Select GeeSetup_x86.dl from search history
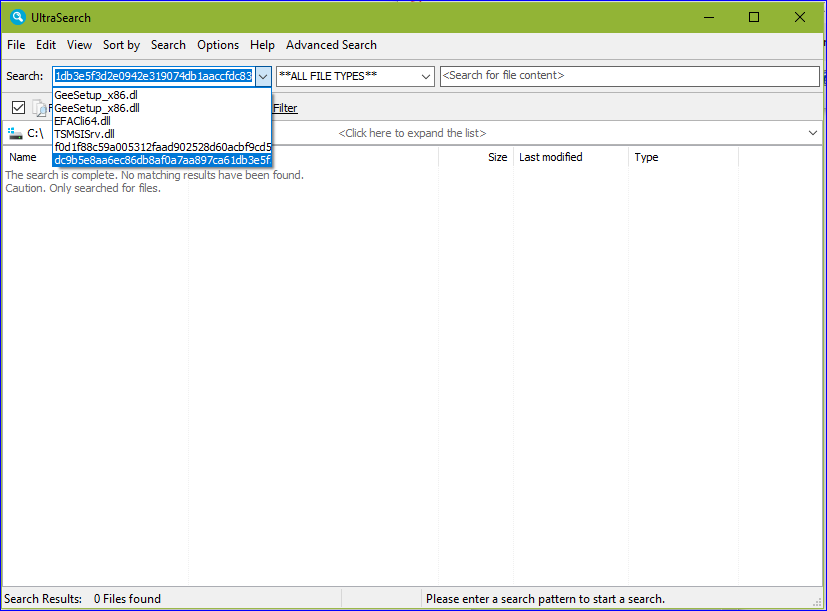The width and height of the screenshot is (827, 611). (x=162, y=95)
